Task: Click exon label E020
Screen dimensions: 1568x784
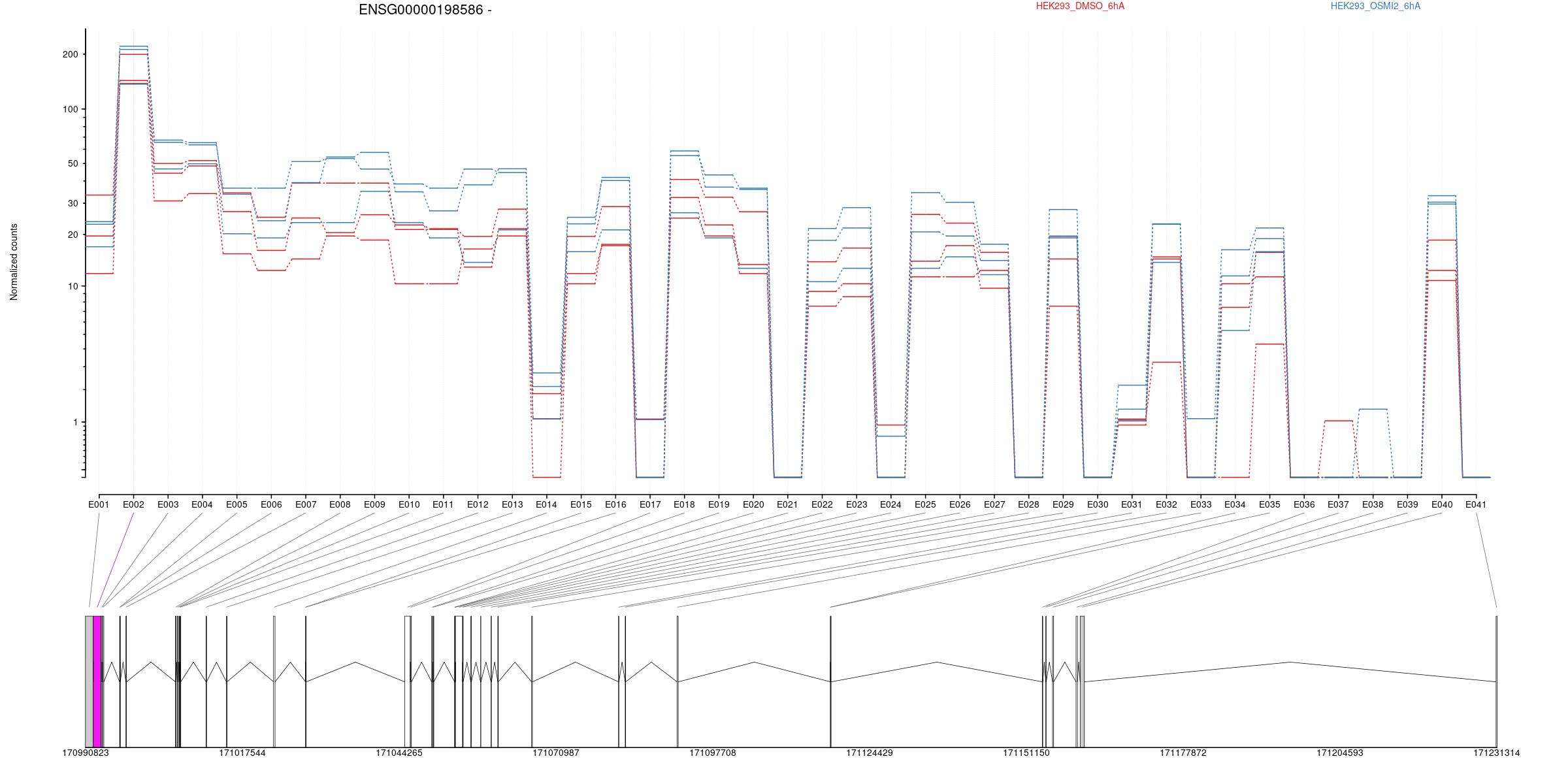Action: click(753, 505)
